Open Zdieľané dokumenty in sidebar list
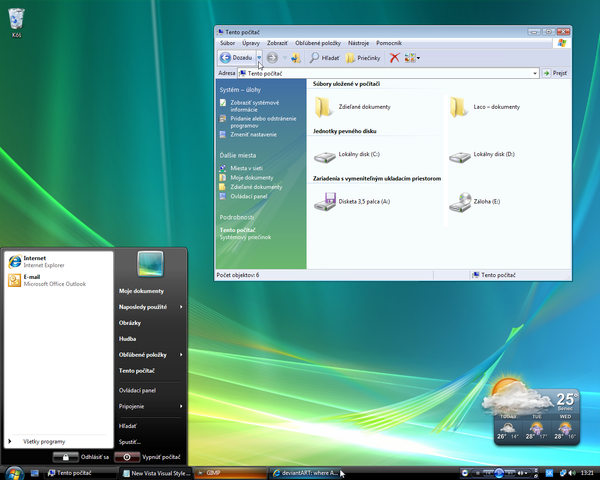Image resolution: width=600 pixels, height=480 pixels. pyautogui.click(x=256, y=187)
